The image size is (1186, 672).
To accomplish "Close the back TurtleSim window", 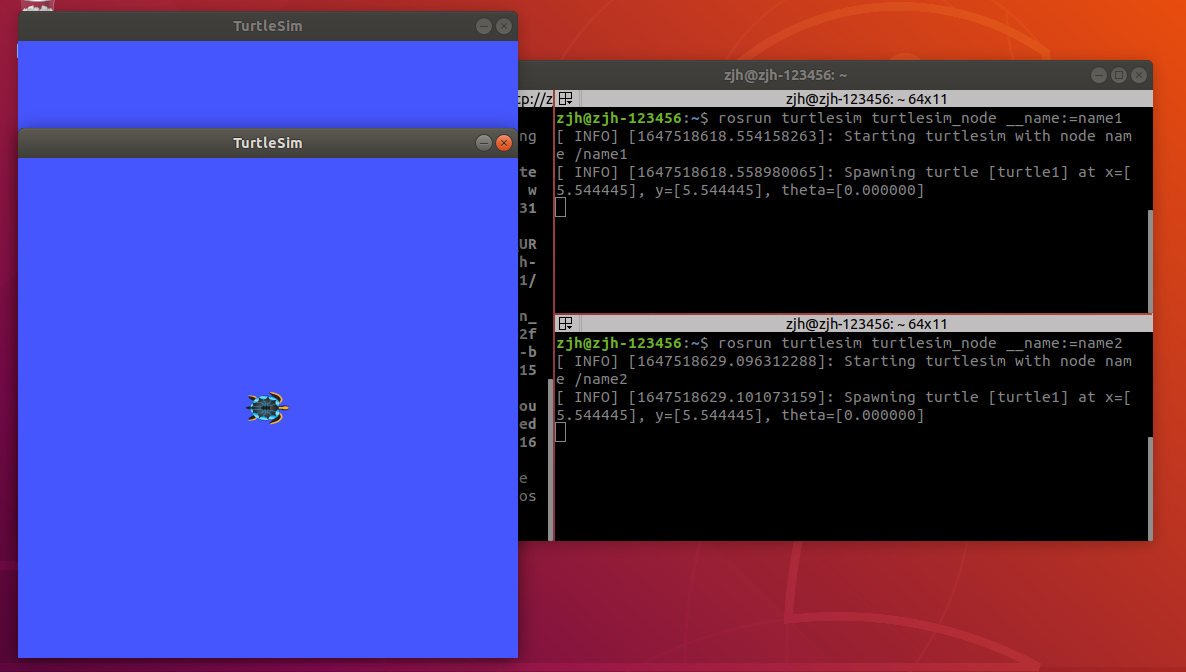I will coord(504,26).
